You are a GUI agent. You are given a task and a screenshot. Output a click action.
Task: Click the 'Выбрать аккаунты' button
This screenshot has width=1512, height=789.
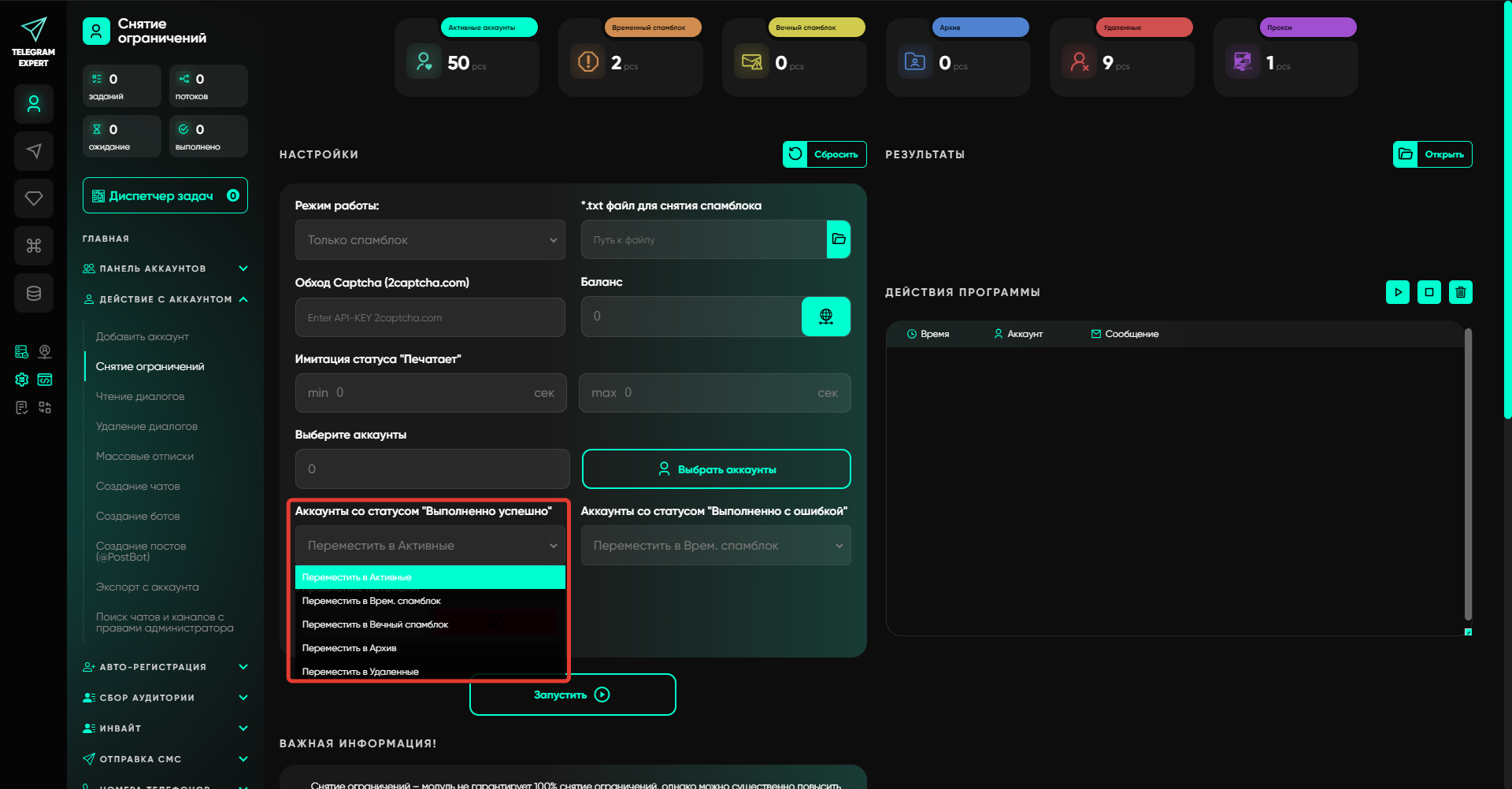click(x=716, y=469)
